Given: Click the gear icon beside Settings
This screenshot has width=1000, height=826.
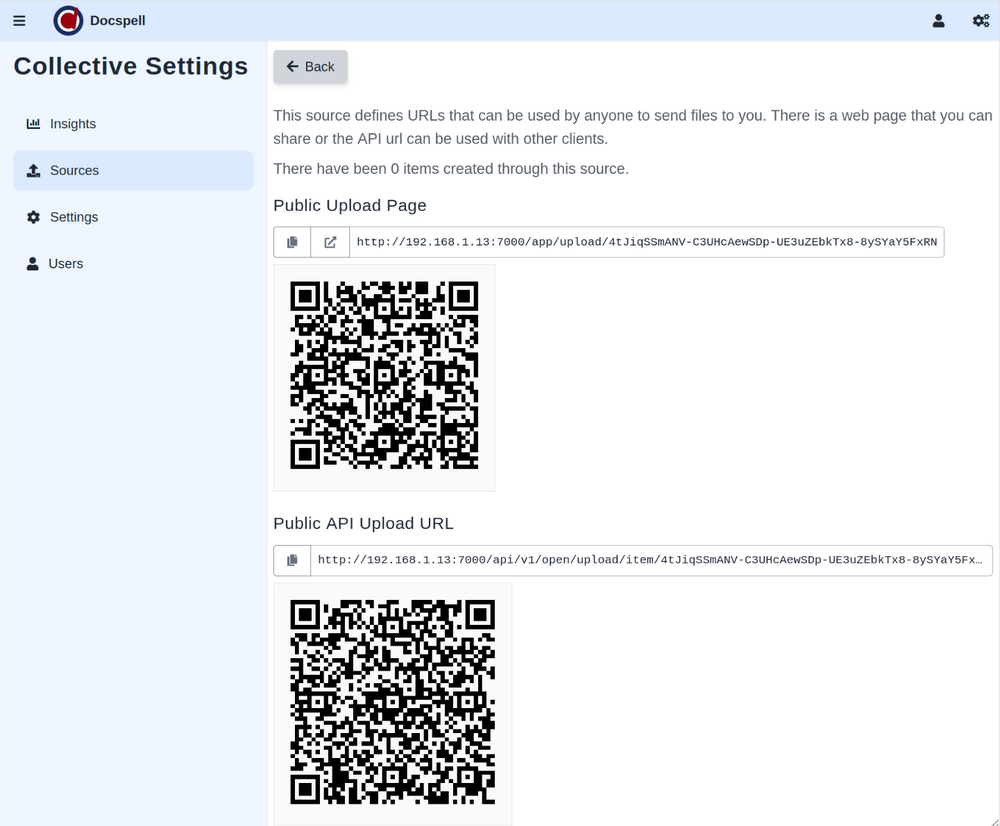Looking at the screenshot, I should [x=34, y=217].
